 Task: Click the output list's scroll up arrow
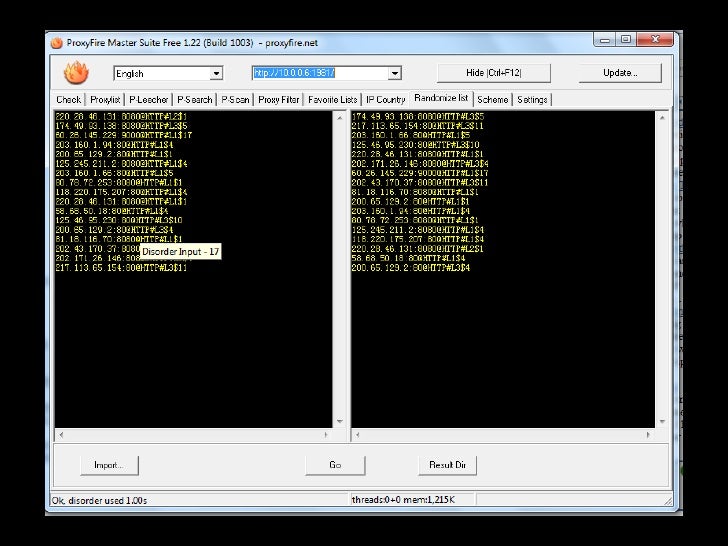662,118
